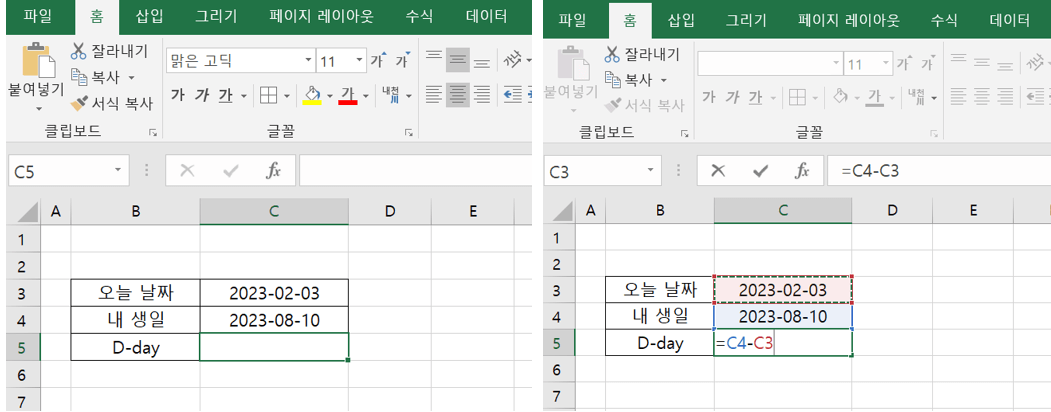Click the borders grid icon, left window
This screenshot has width=1051, height=412.
[269, 96]
